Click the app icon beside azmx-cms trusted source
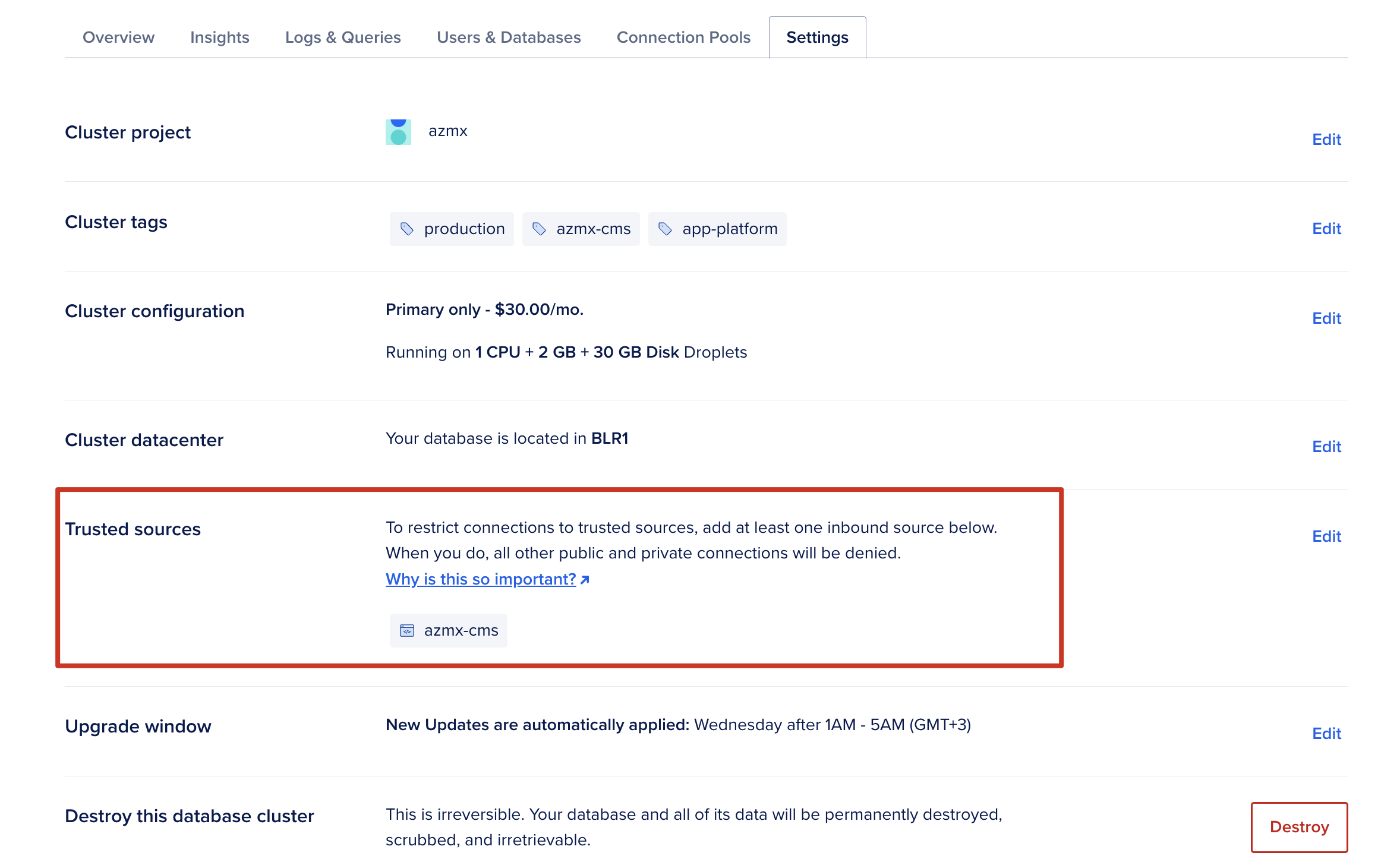 coord(407,630)
